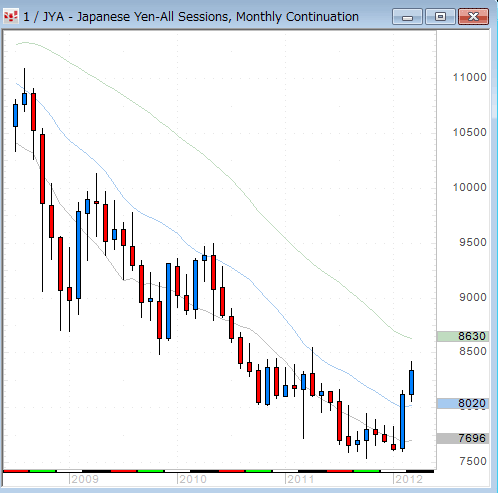Click the 10500 price axis label
Viewport: 498px width, 493px height.
pos(469,132)
